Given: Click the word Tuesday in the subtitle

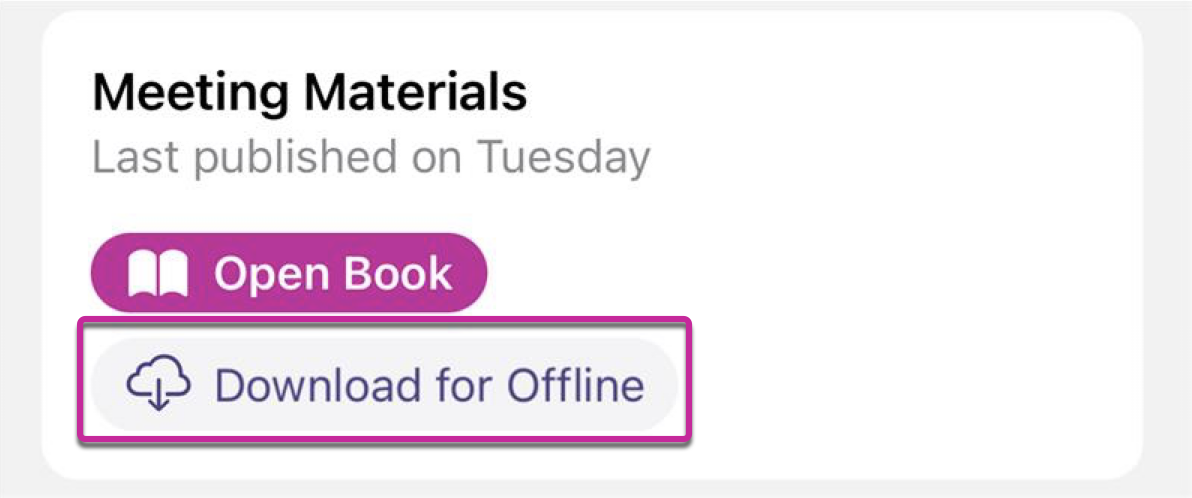Looking at the screenshot, I should pos(563,157).
